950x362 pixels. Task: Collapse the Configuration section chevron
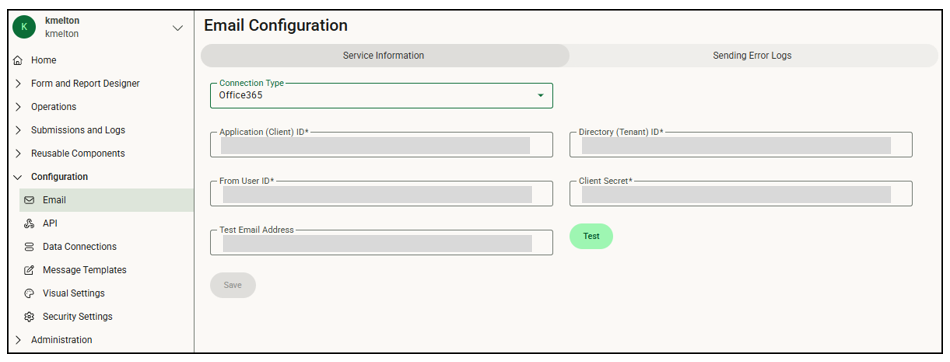click(x=18, y=177)
